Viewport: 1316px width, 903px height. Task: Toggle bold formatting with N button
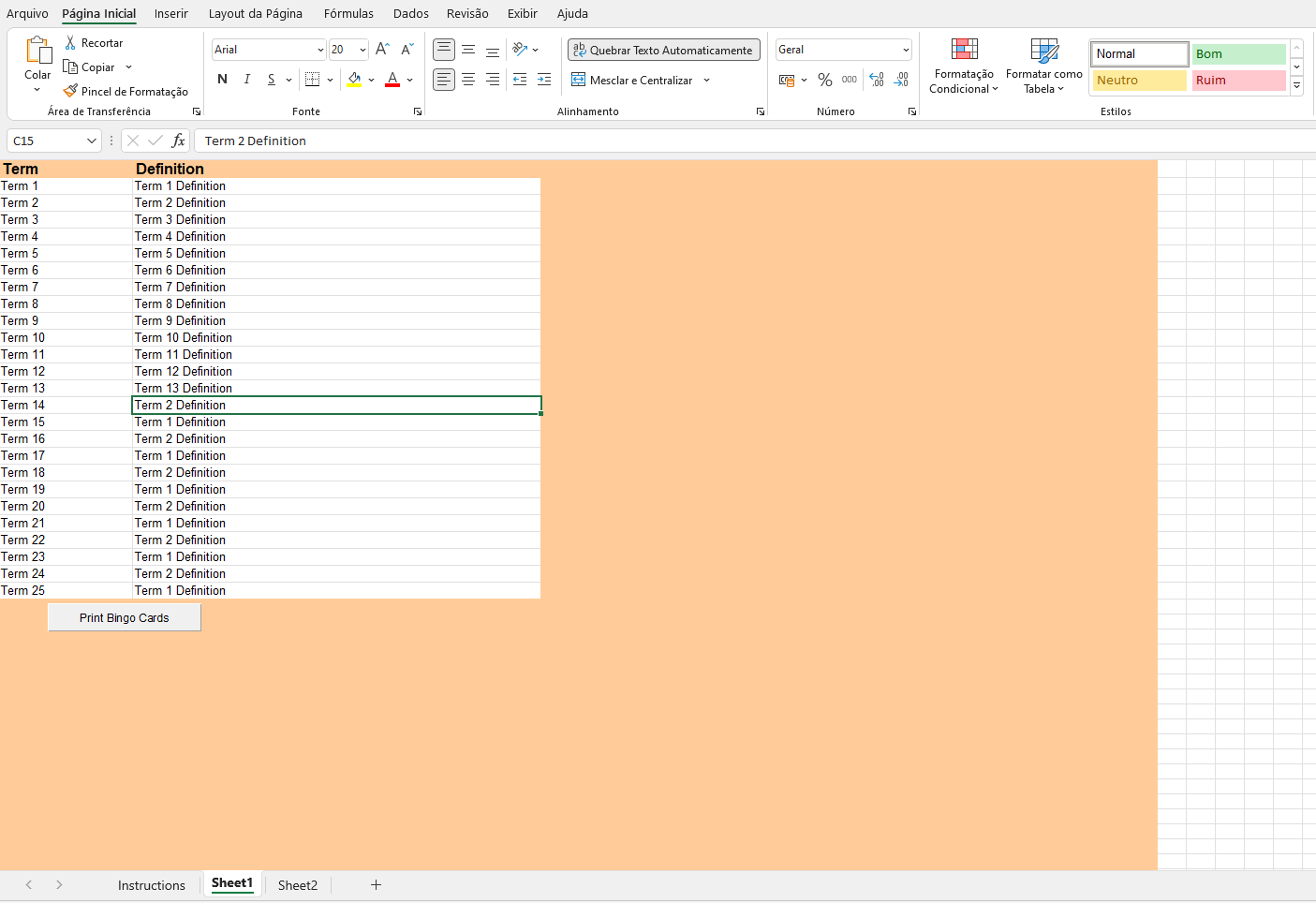click(222, 80)
